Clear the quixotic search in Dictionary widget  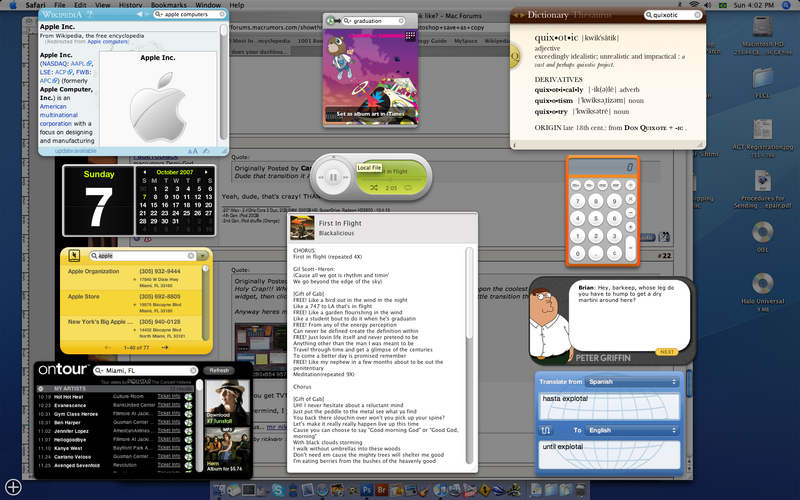pos(697,15)
